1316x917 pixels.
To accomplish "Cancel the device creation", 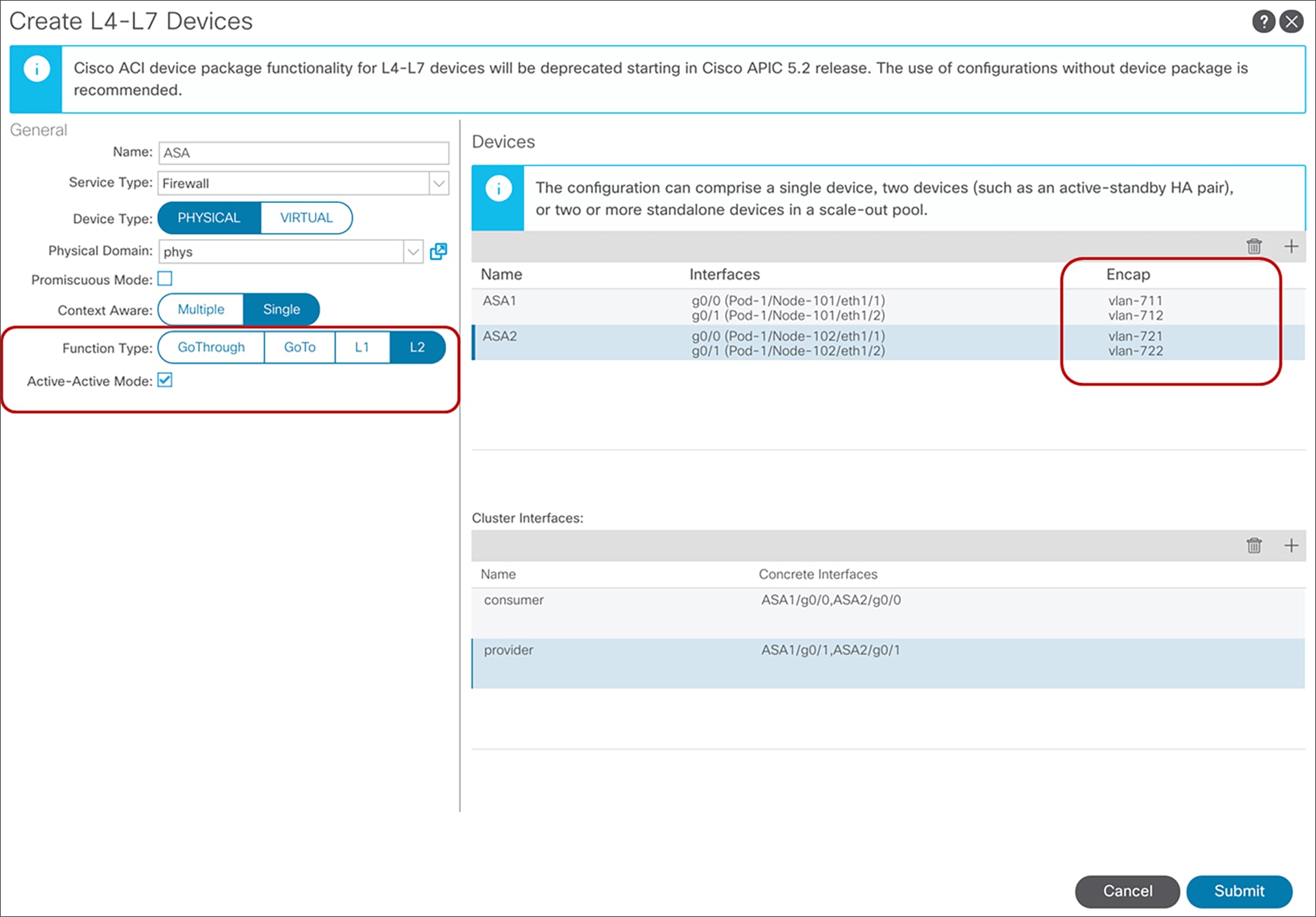I will 1128,891.
